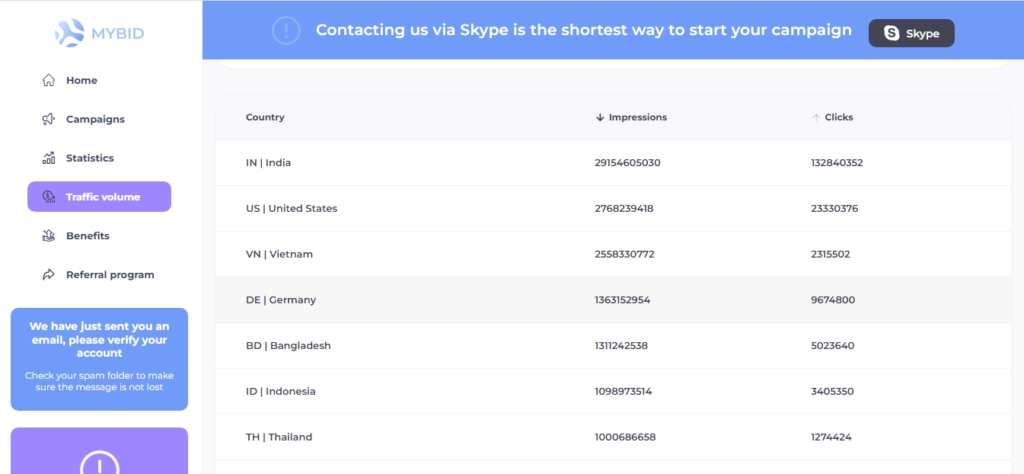Click the Home house icon

tap(48, 80)
